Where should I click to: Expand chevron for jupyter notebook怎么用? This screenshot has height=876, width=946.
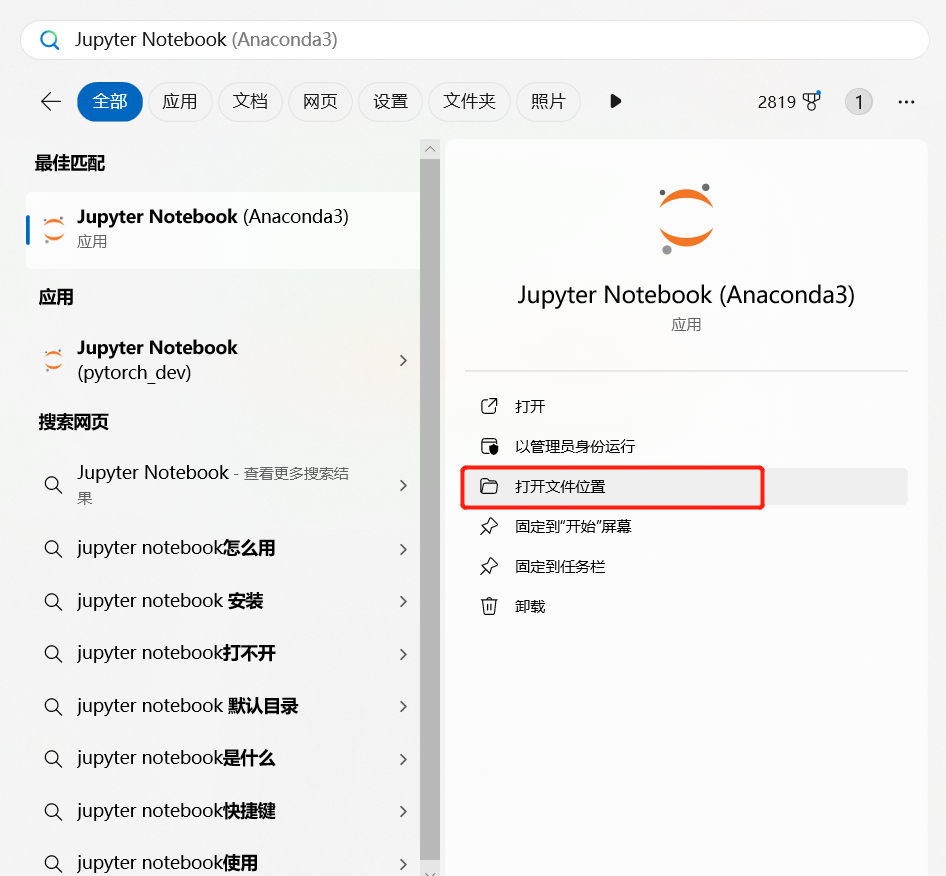[404, 549]
